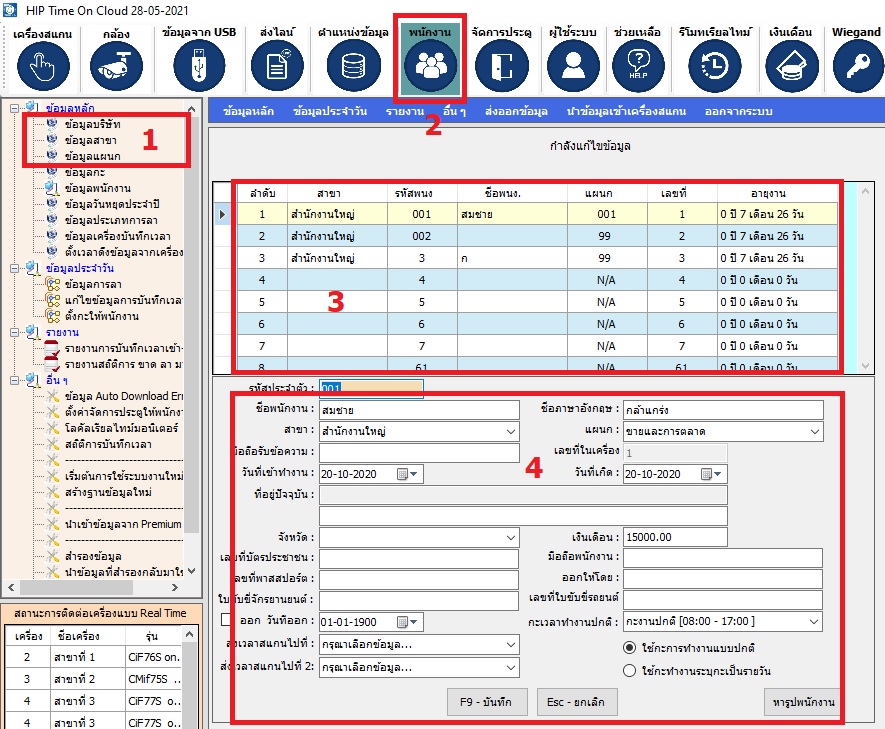Select ข้อมูลบริษัท in the tree

(93, 124)
